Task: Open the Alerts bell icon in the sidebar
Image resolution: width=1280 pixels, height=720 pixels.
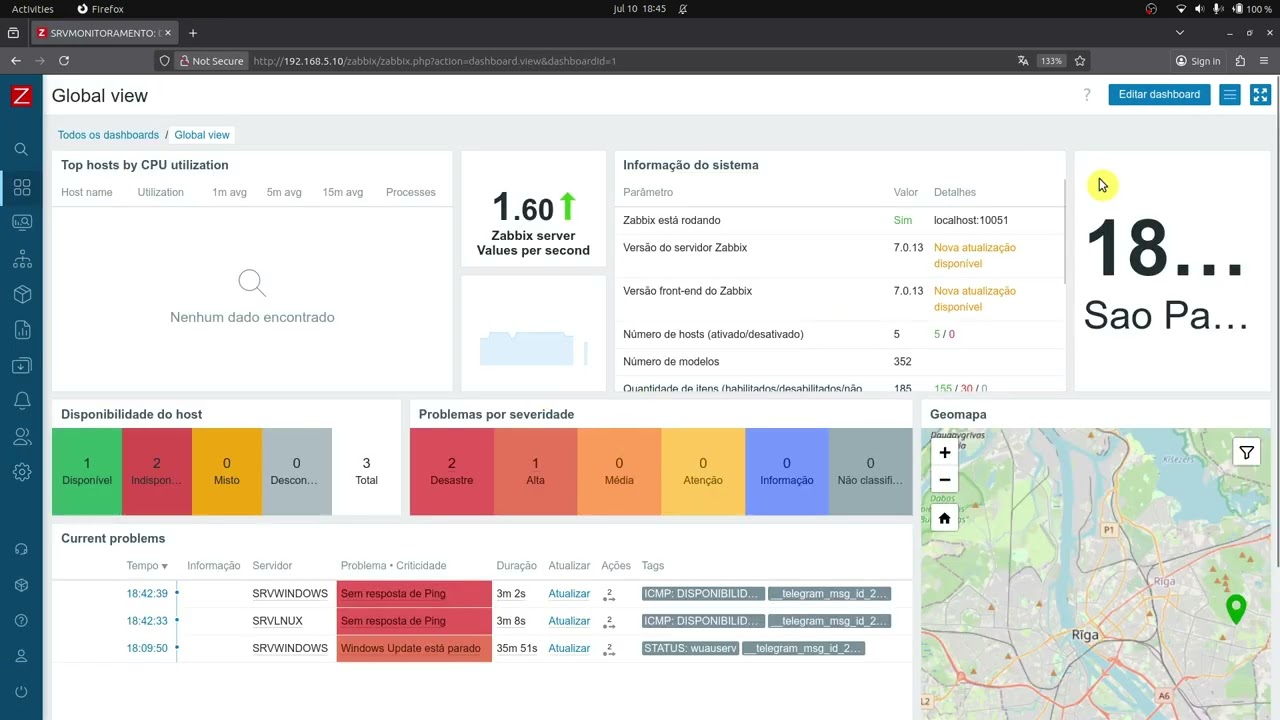Action: tap(21, 401)
